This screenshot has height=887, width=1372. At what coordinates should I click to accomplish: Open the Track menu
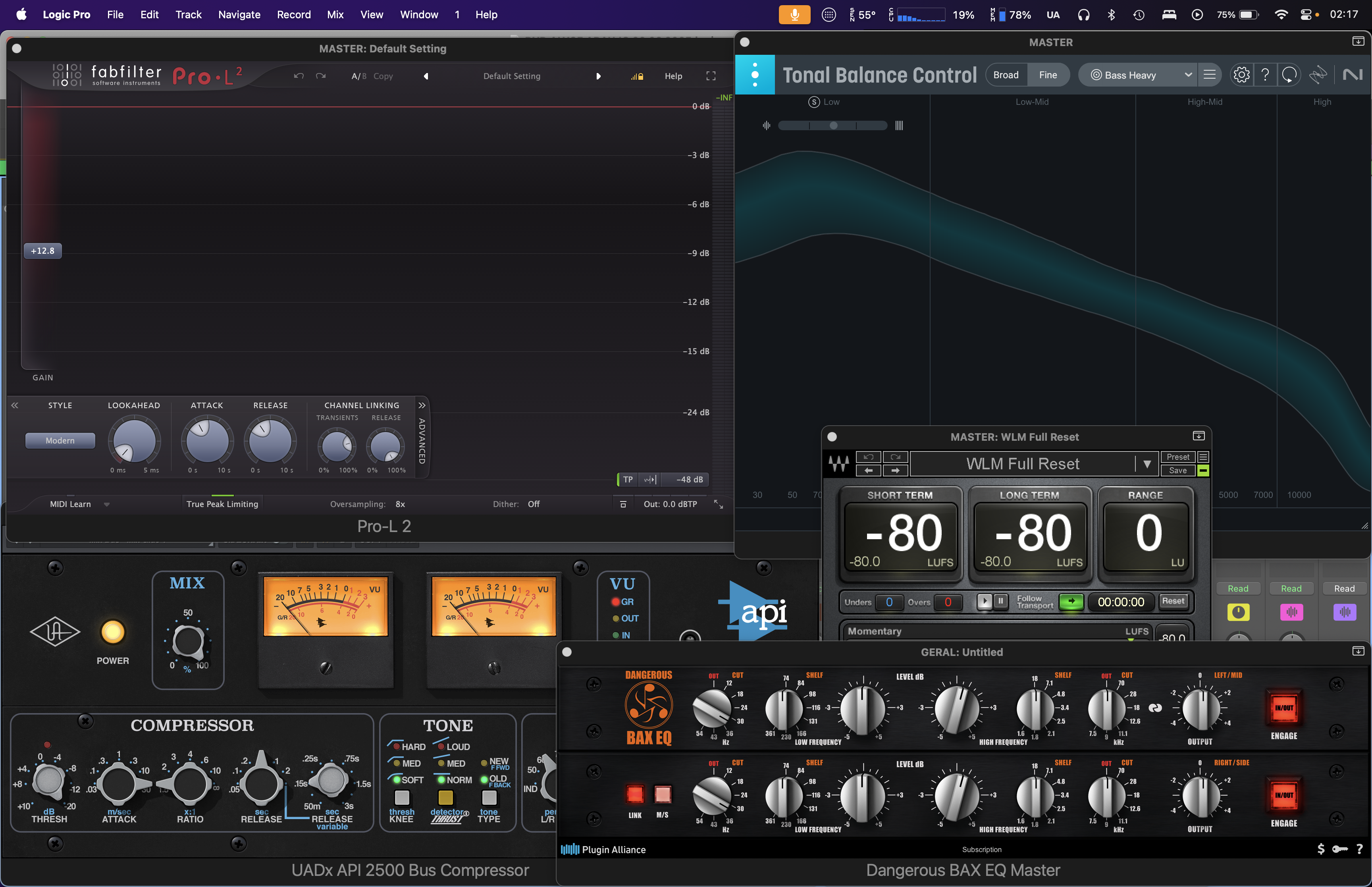(188, 14)
